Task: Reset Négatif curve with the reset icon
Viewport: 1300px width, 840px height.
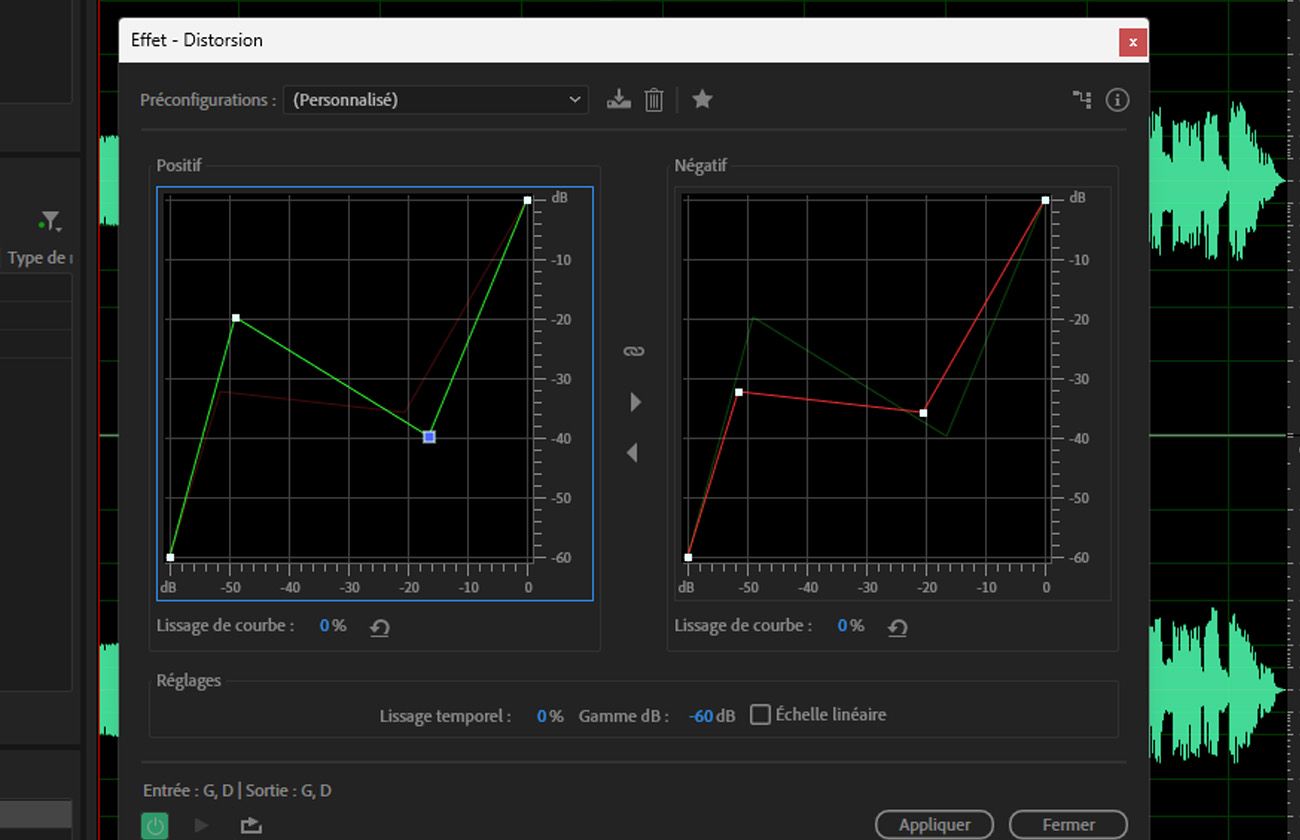Action: (x=897, y=628)
